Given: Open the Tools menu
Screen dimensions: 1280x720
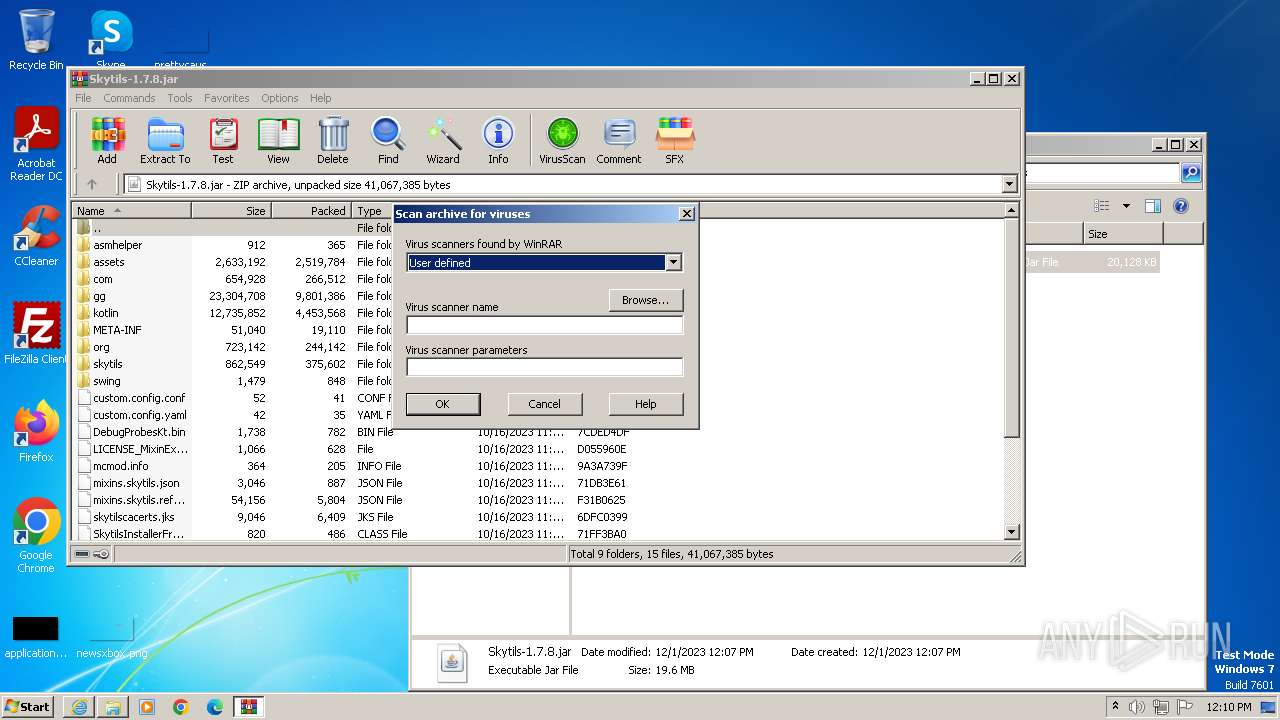Looking at the screenshot, I should pos(180,98).
